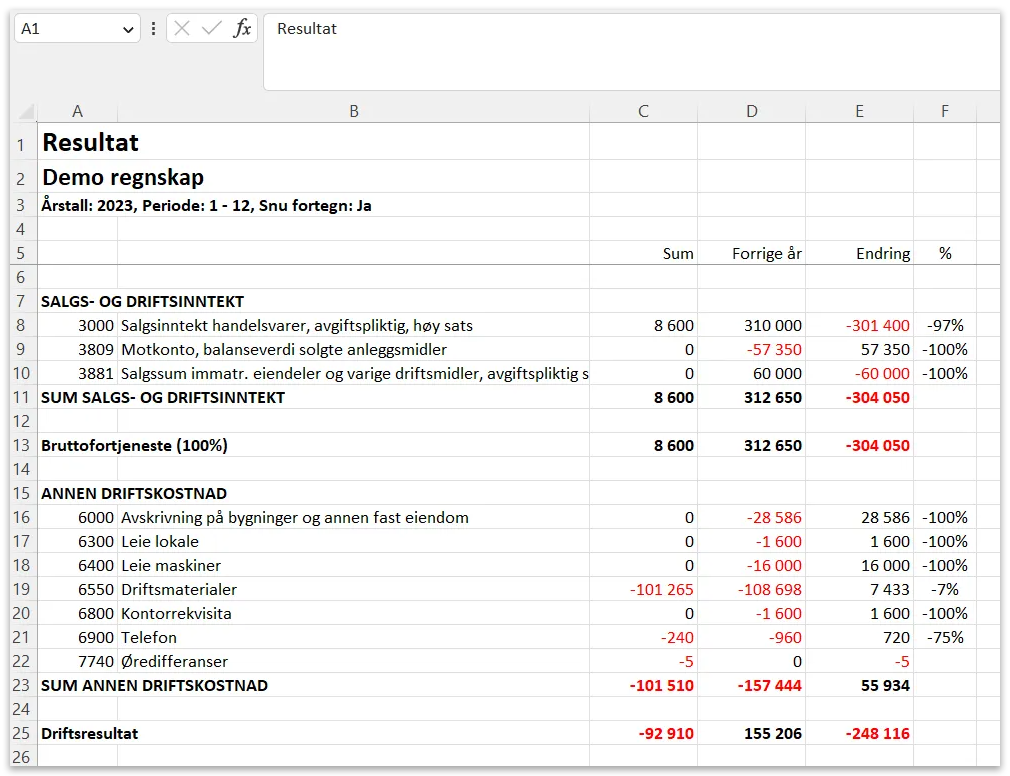Select row 11 header

click(x=19, y=397)
